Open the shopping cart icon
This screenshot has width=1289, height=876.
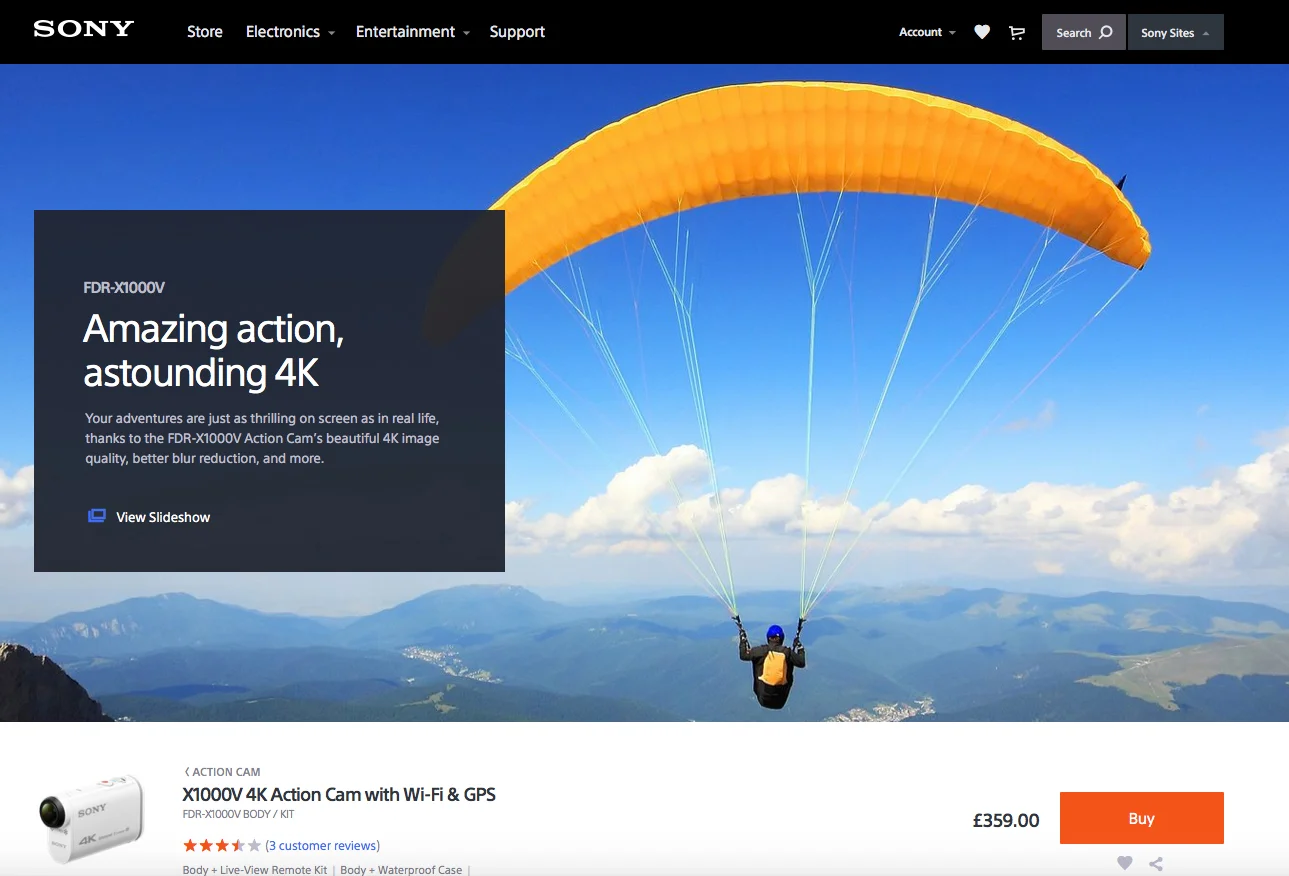(x=1017, y=33)
